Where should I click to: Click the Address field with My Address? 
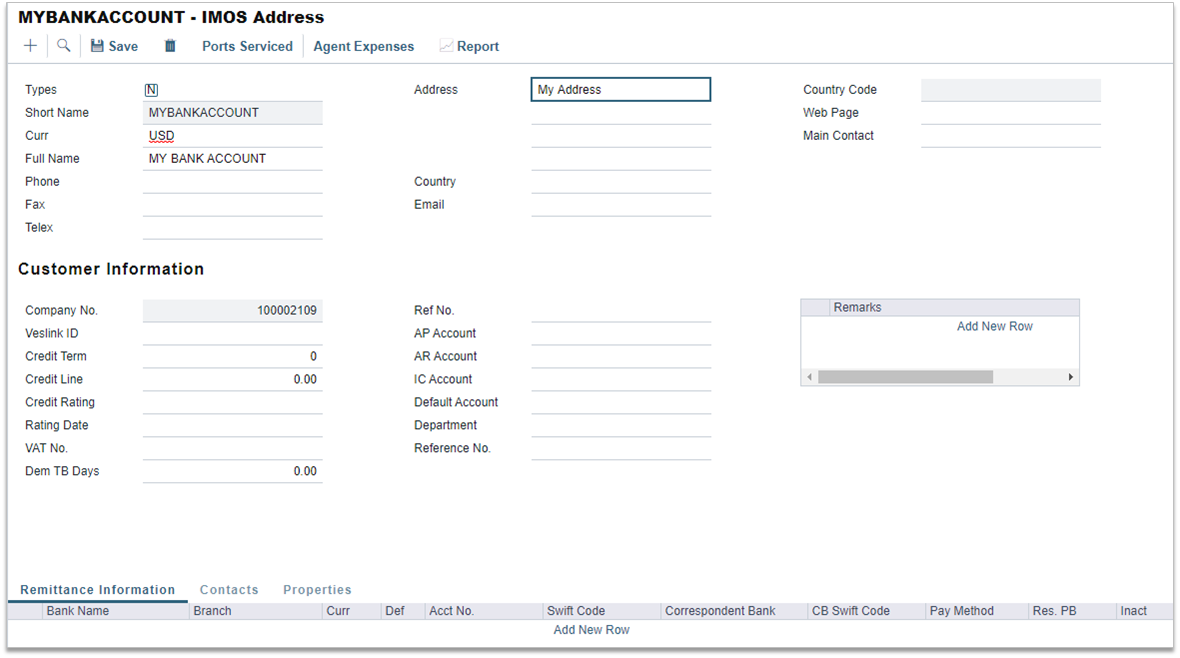tap(620, 90)
